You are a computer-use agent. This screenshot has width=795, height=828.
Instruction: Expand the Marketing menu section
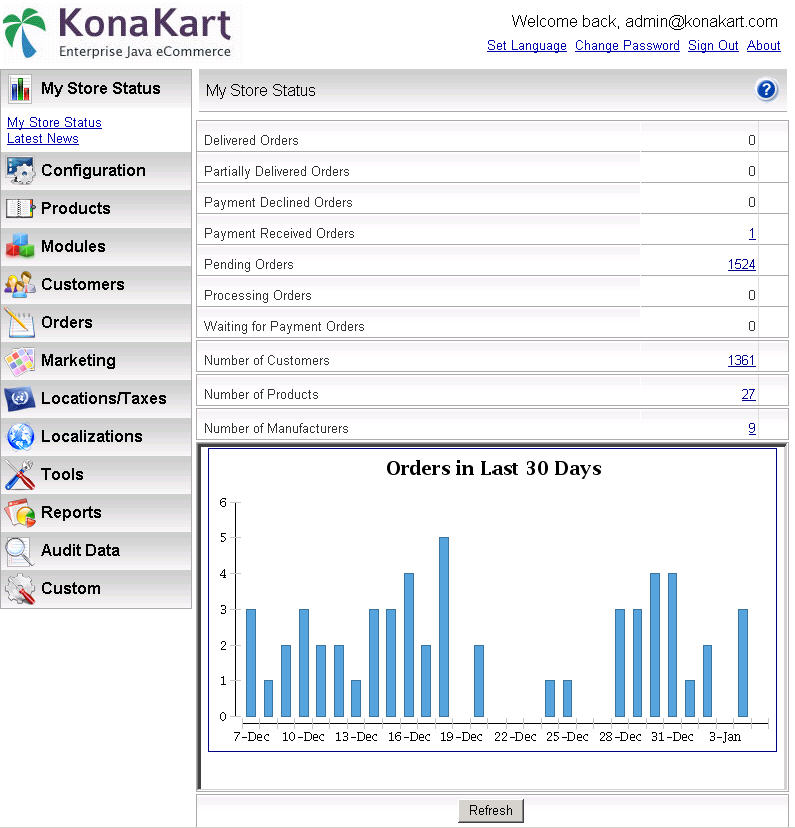(x=96, y=361)
